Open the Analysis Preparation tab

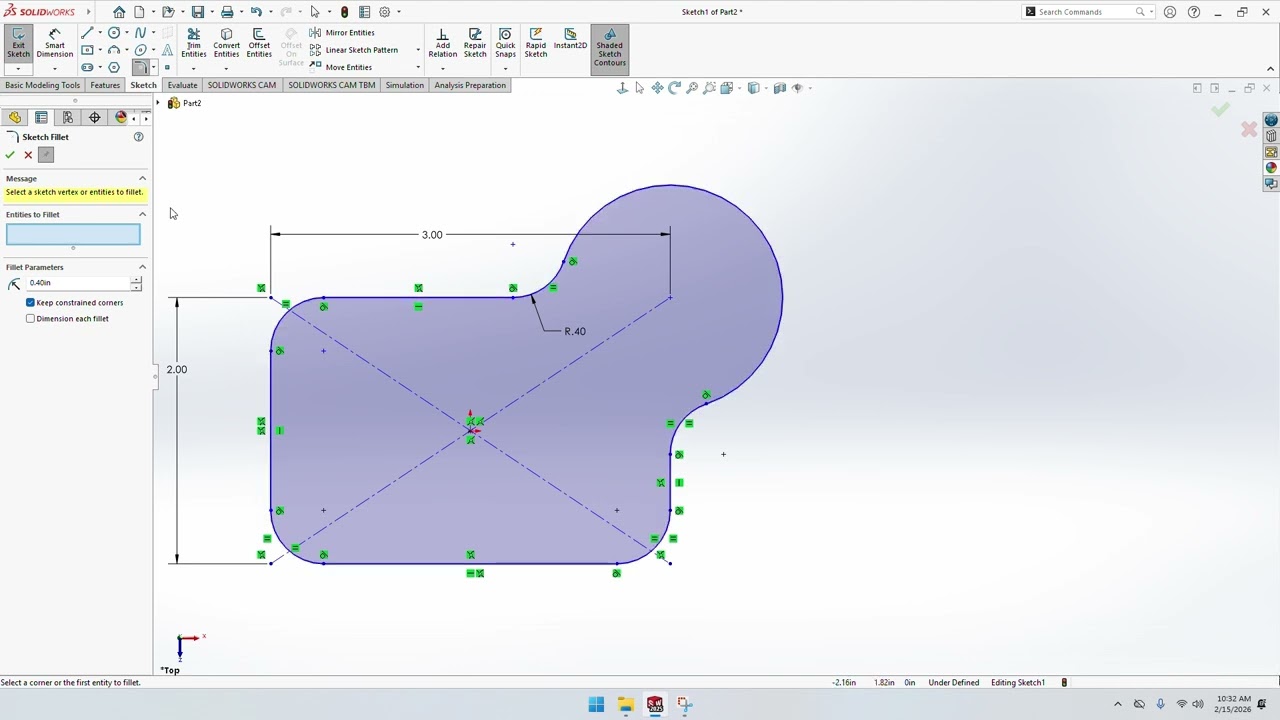470,85
